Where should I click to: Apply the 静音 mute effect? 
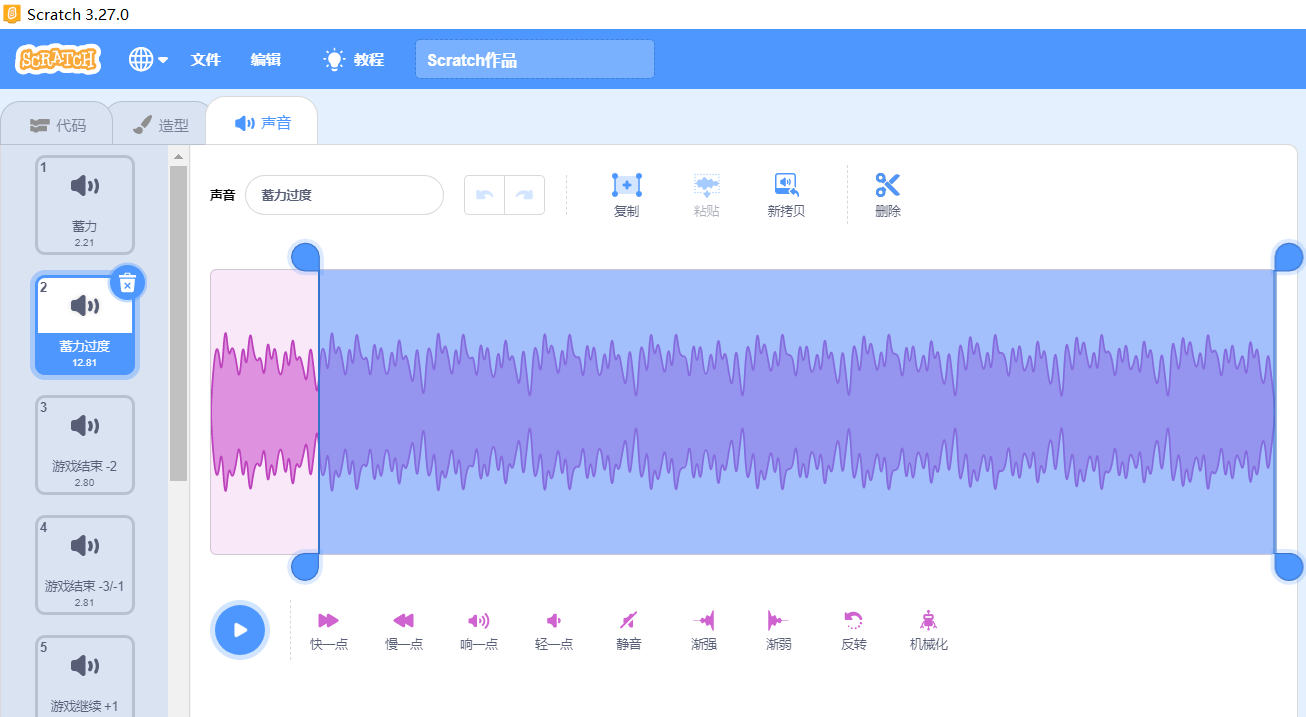(628, 630)
